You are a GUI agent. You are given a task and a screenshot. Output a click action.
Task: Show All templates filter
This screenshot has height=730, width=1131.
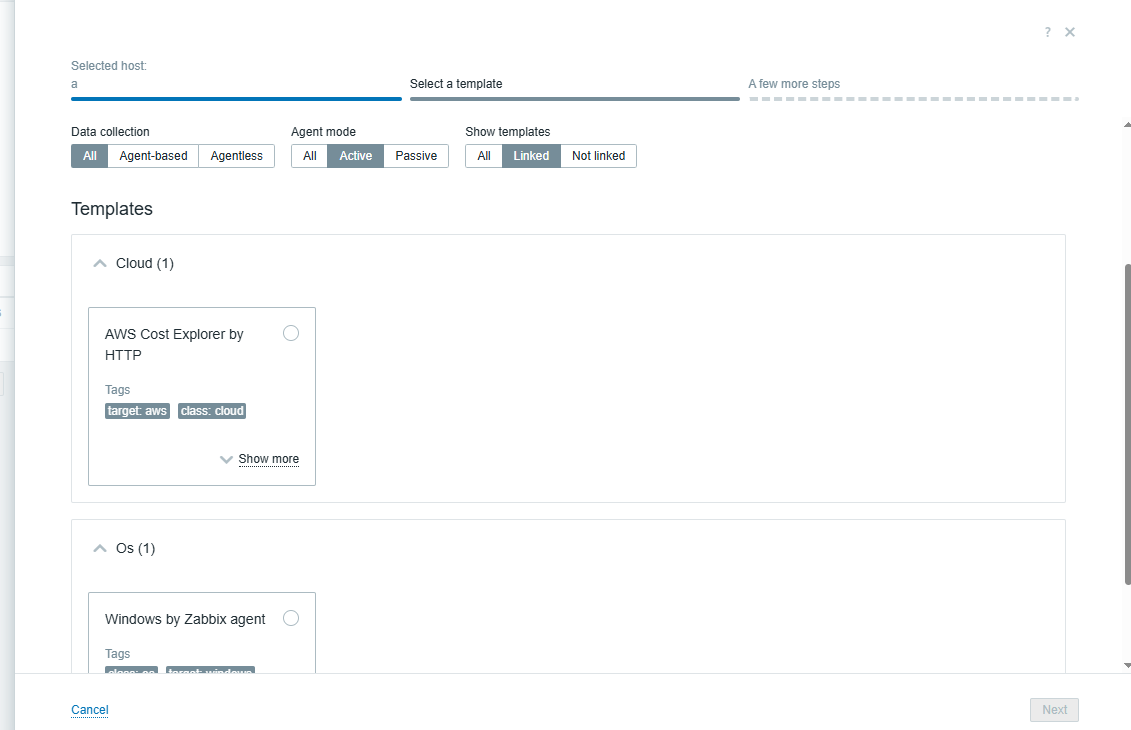coord(484,156)
